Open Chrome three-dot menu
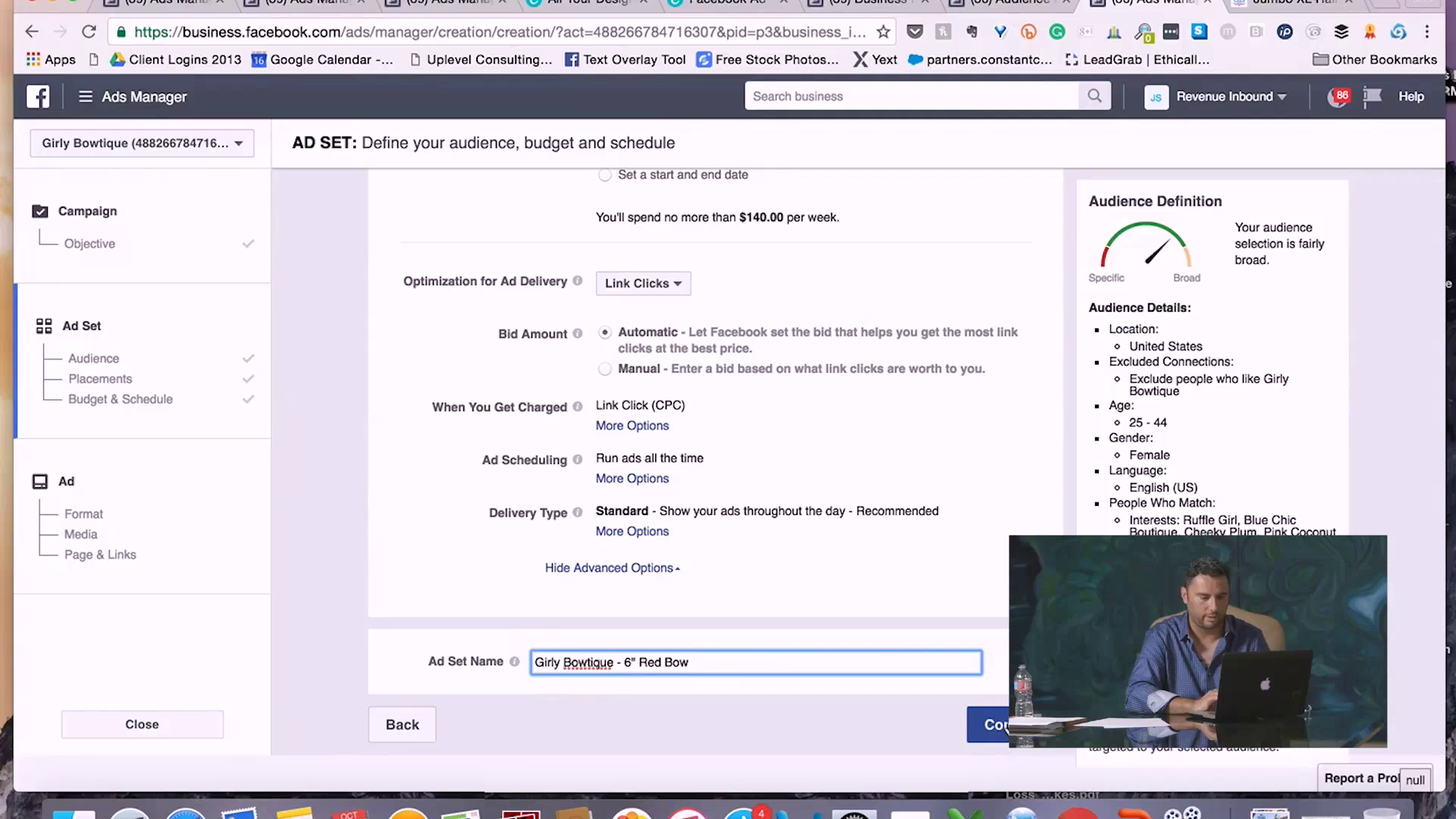The image size is (1456, 819). pyautogui.click(x=1427, y=32)
